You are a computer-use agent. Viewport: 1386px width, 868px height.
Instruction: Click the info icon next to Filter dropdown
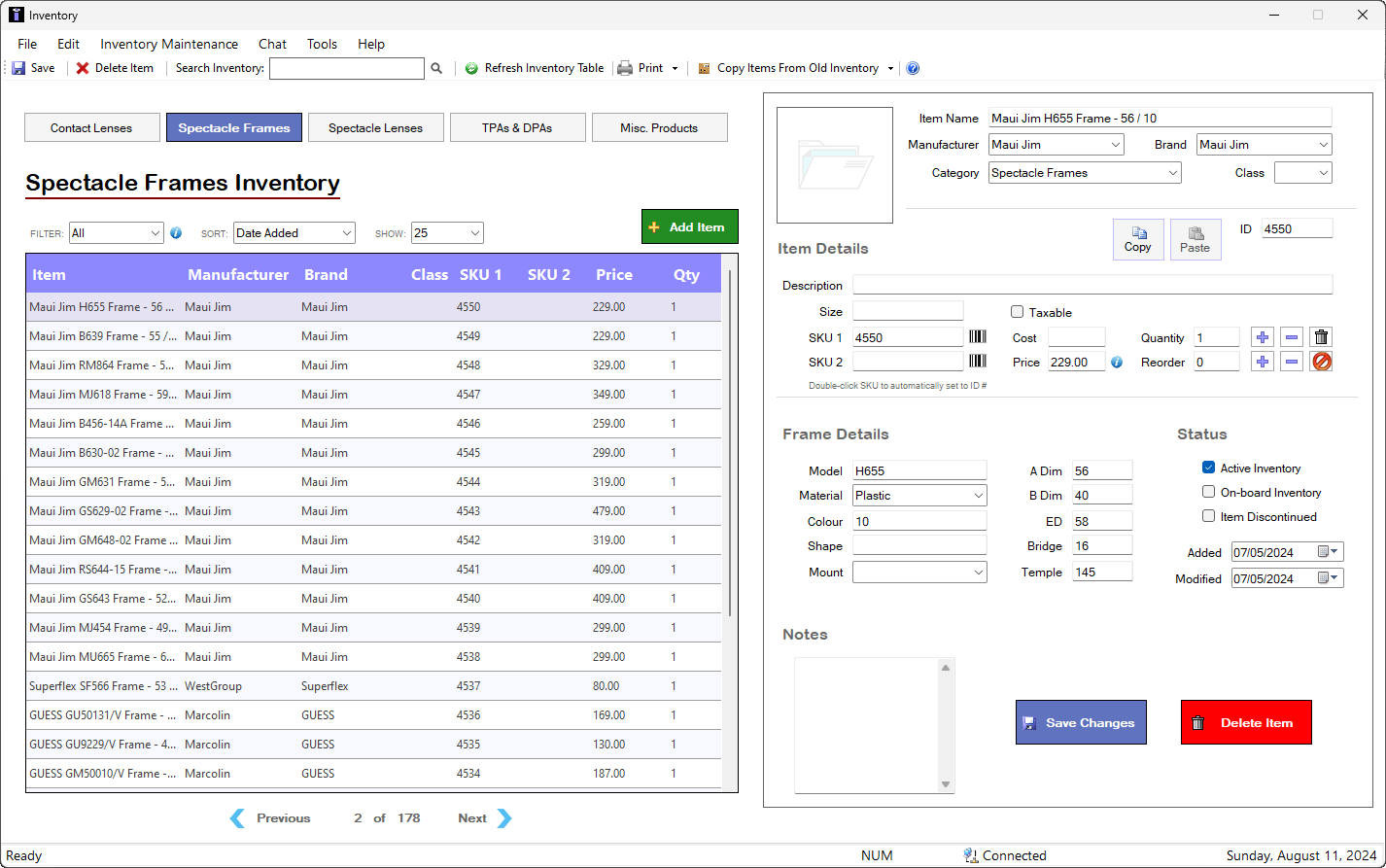pos(176,232)
